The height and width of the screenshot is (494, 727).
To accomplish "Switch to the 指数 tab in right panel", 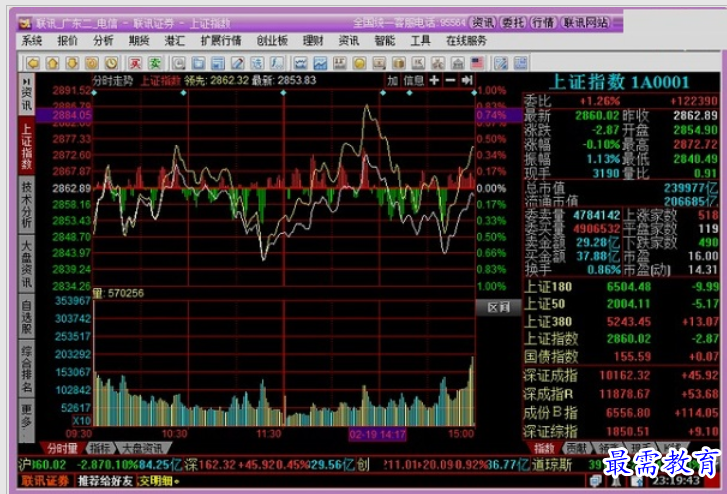I will (544, 448).
